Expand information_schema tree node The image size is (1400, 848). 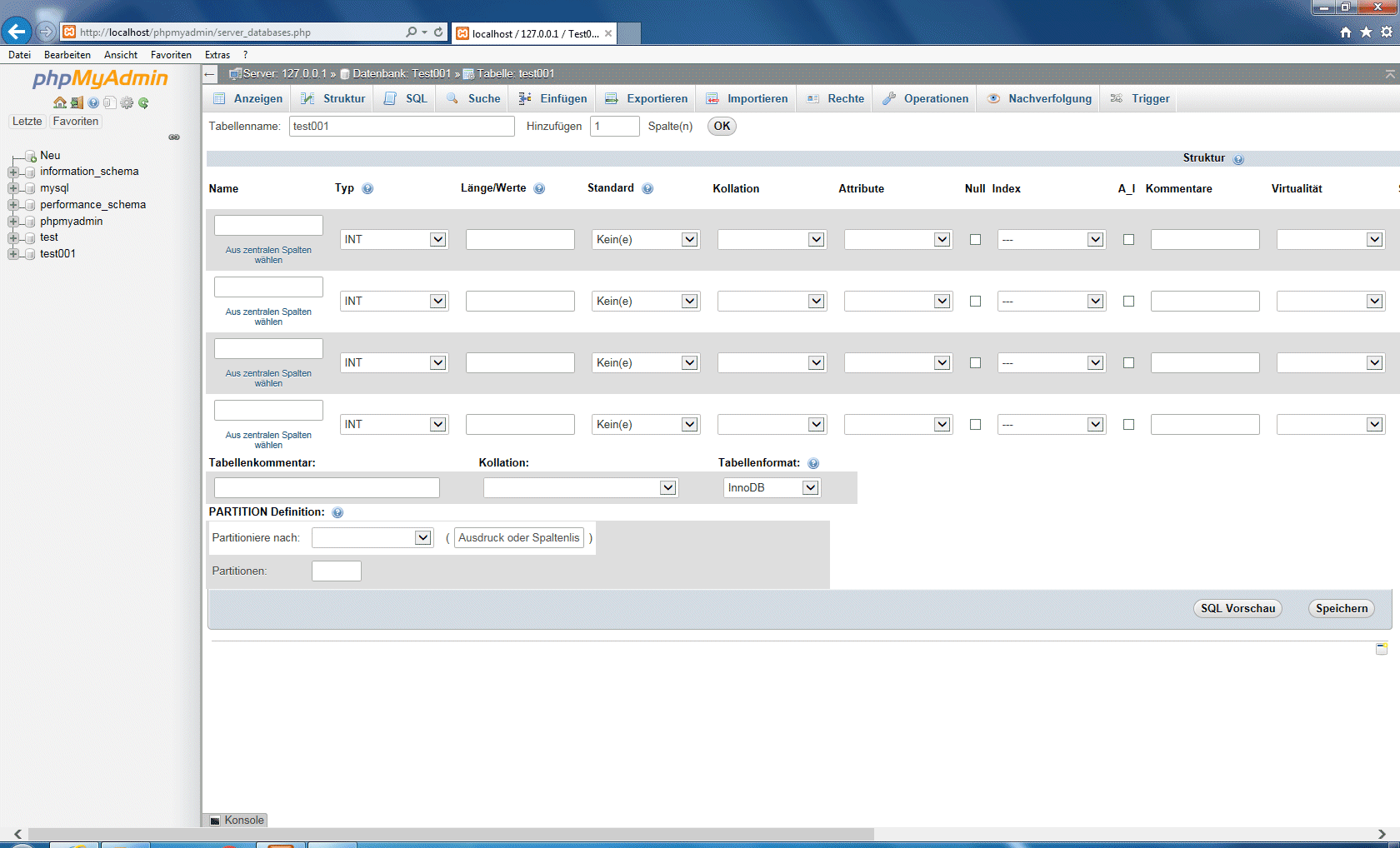click(12, 172)
